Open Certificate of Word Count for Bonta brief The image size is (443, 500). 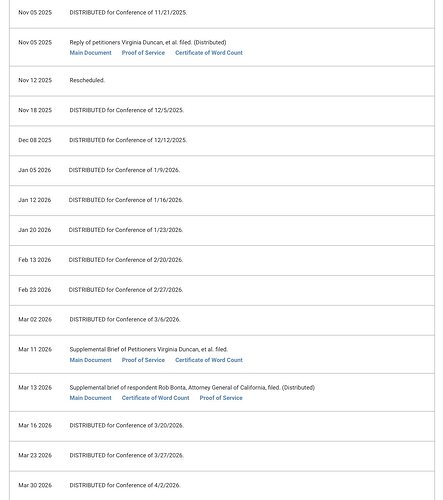(x=155, y=398)
